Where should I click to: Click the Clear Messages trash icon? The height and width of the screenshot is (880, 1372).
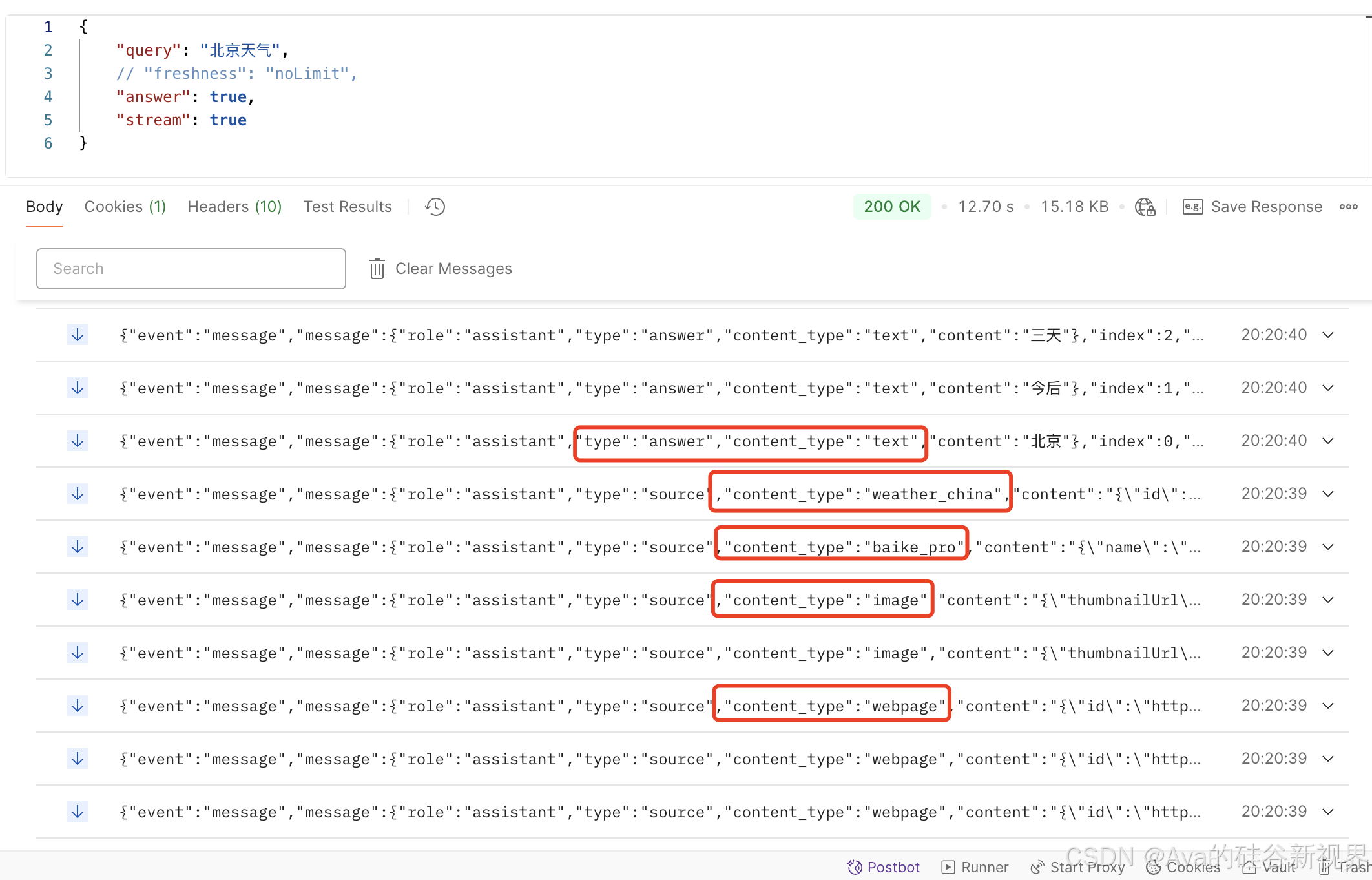(x=377, y=269)
